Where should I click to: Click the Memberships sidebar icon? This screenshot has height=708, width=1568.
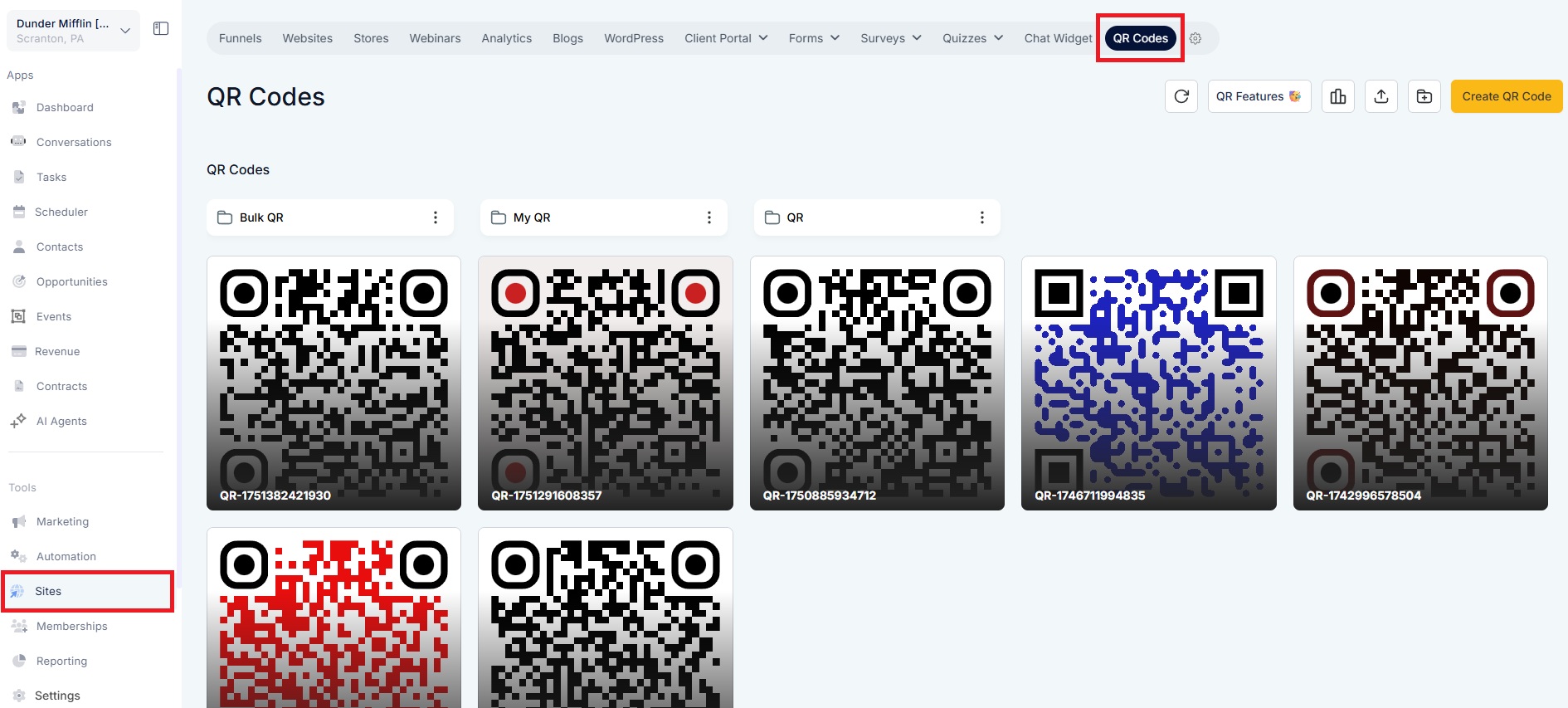click(19, 626)
